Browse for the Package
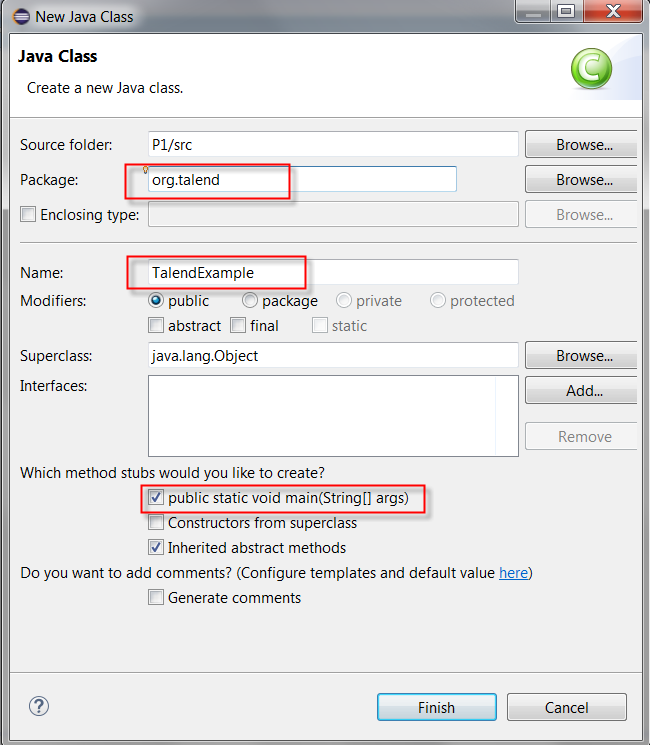This screenshot has height=745, width=650. point(583,180)
